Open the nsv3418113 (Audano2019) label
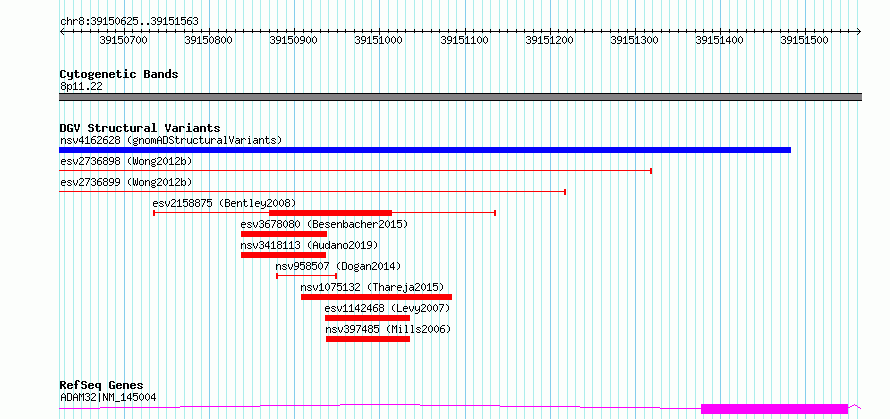Viewport: 890px width, 419px height. [309, 245]
